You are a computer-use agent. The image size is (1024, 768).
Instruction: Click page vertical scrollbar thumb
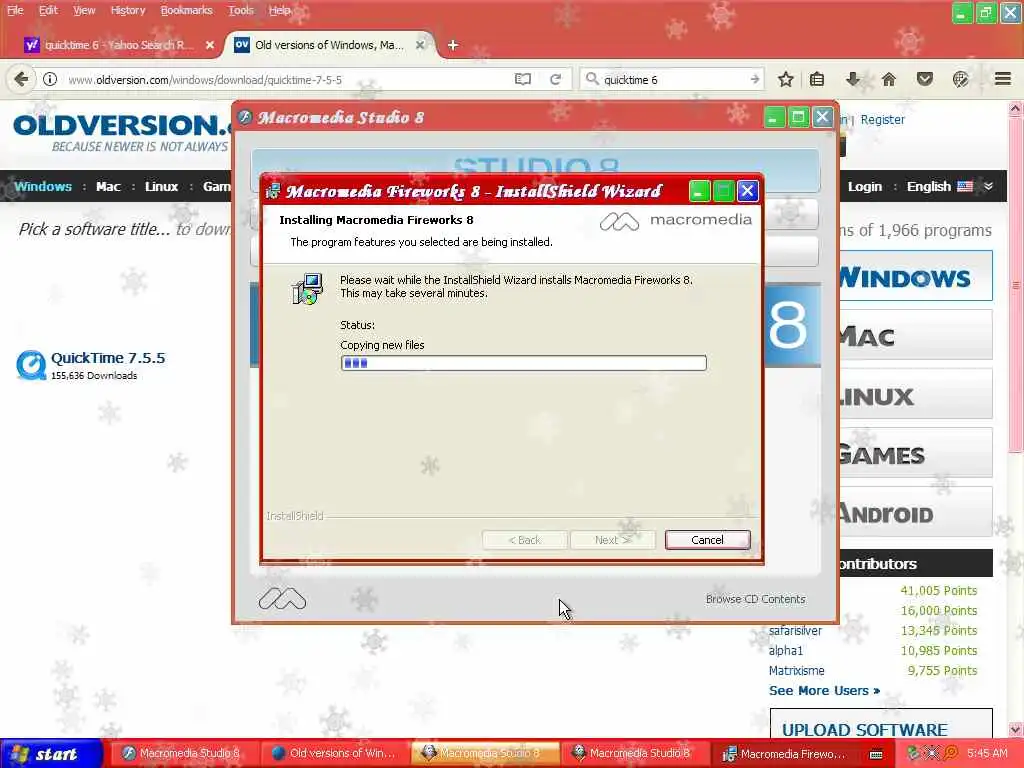pyautogui.click(x=1016, y=286)
